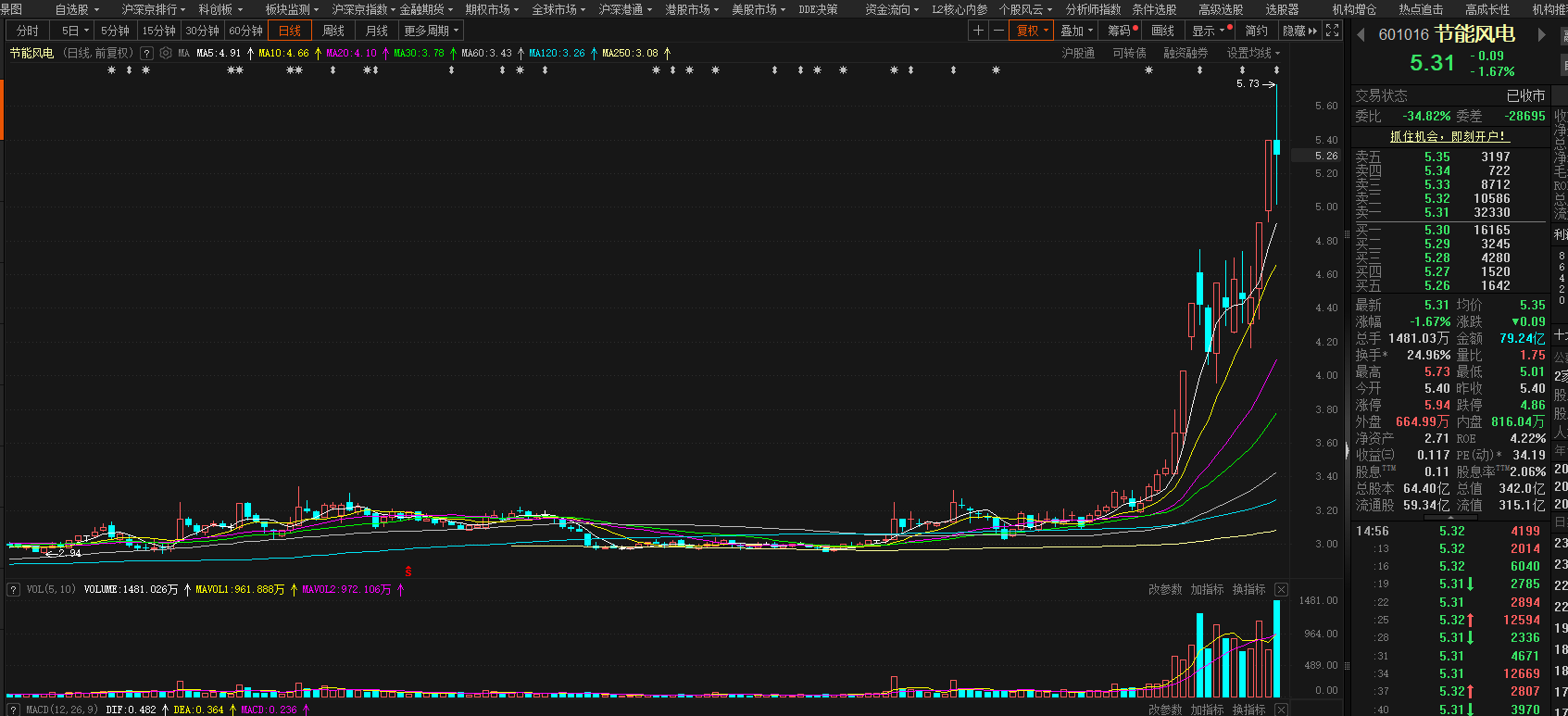The image size is (1568, 716).
Task: Toggle the 画线 drawing tools
Action: (x=1163, y=31)
